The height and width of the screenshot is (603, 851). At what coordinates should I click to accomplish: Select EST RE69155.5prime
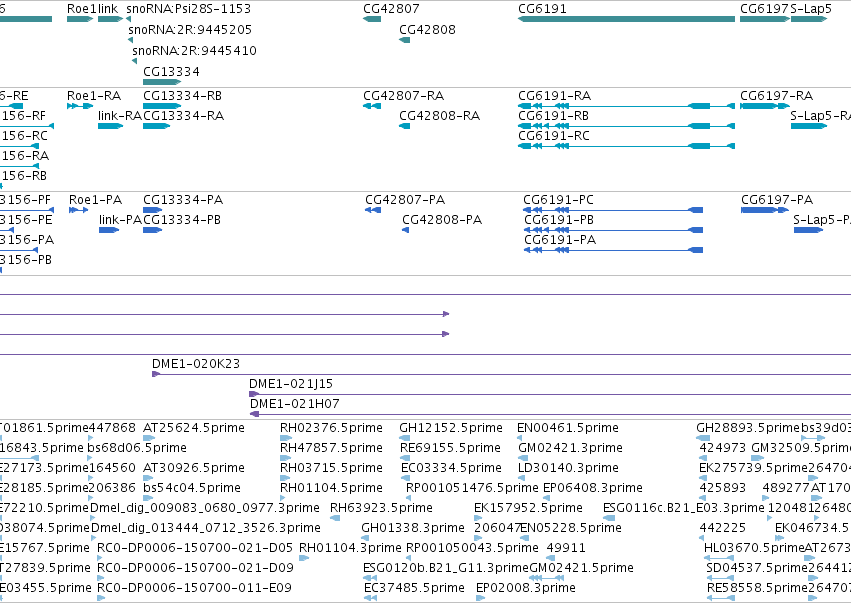pyautogui.click(x=450, y=448)
